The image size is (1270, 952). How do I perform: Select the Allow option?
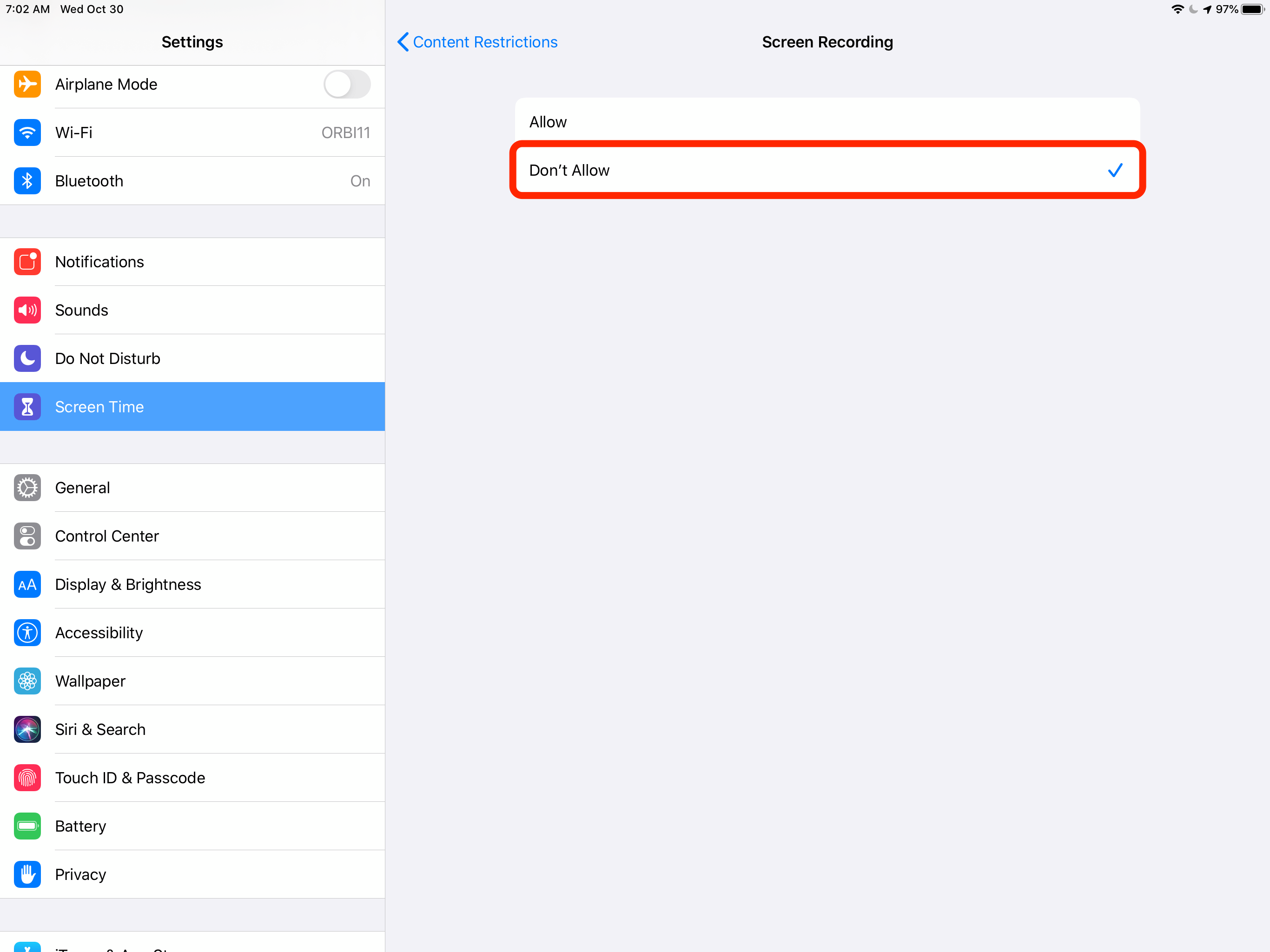pos(827,122)
